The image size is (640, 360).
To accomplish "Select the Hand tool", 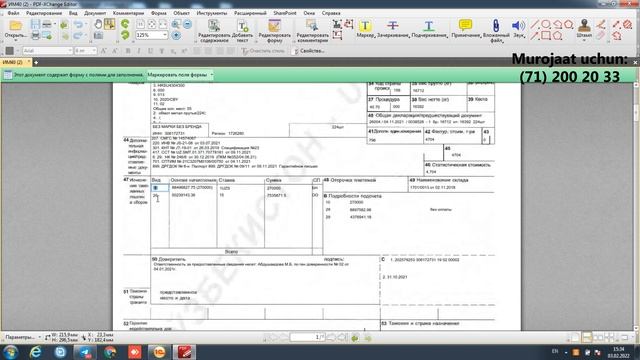I will pyautogui.click(x=98, y=24).
